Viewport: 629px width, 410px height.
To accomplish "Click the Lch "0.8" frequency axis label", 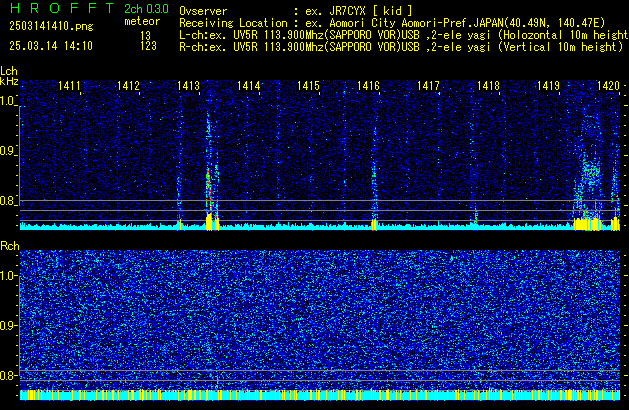I will [x=8, y=201].
